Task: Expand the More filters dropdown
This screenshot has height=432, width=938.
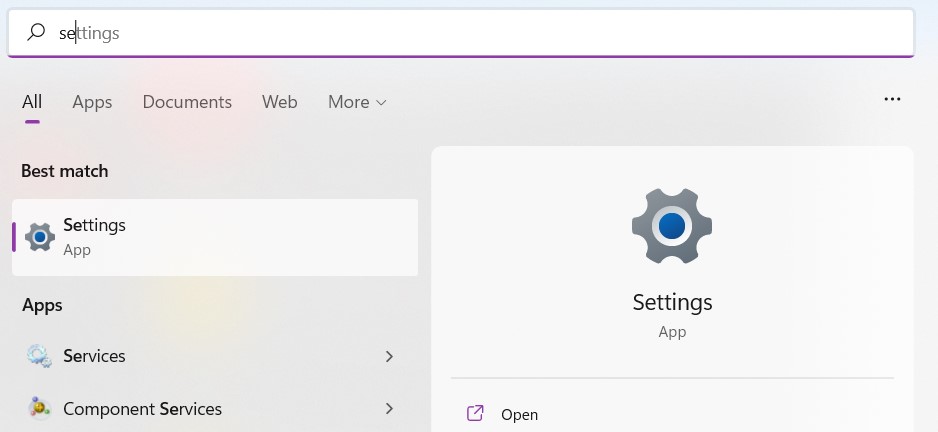Action: click(357, 102)
